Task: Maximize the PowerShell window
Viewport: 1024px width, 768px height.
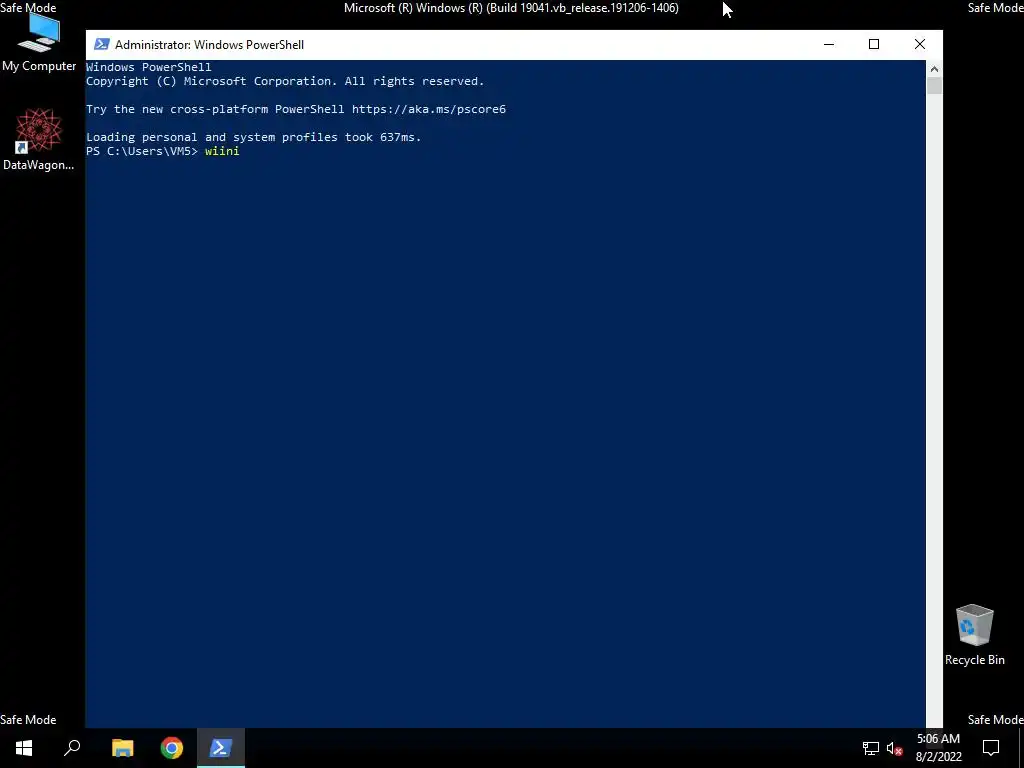Action: pos(874,44)
